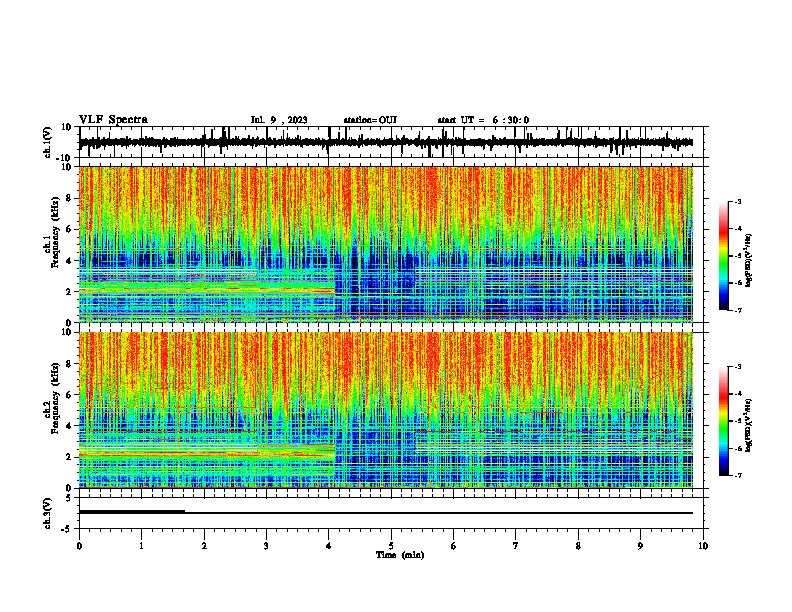Click the ch.2 colorbar "log(PSD)(V²/Hz)" label

749,425
